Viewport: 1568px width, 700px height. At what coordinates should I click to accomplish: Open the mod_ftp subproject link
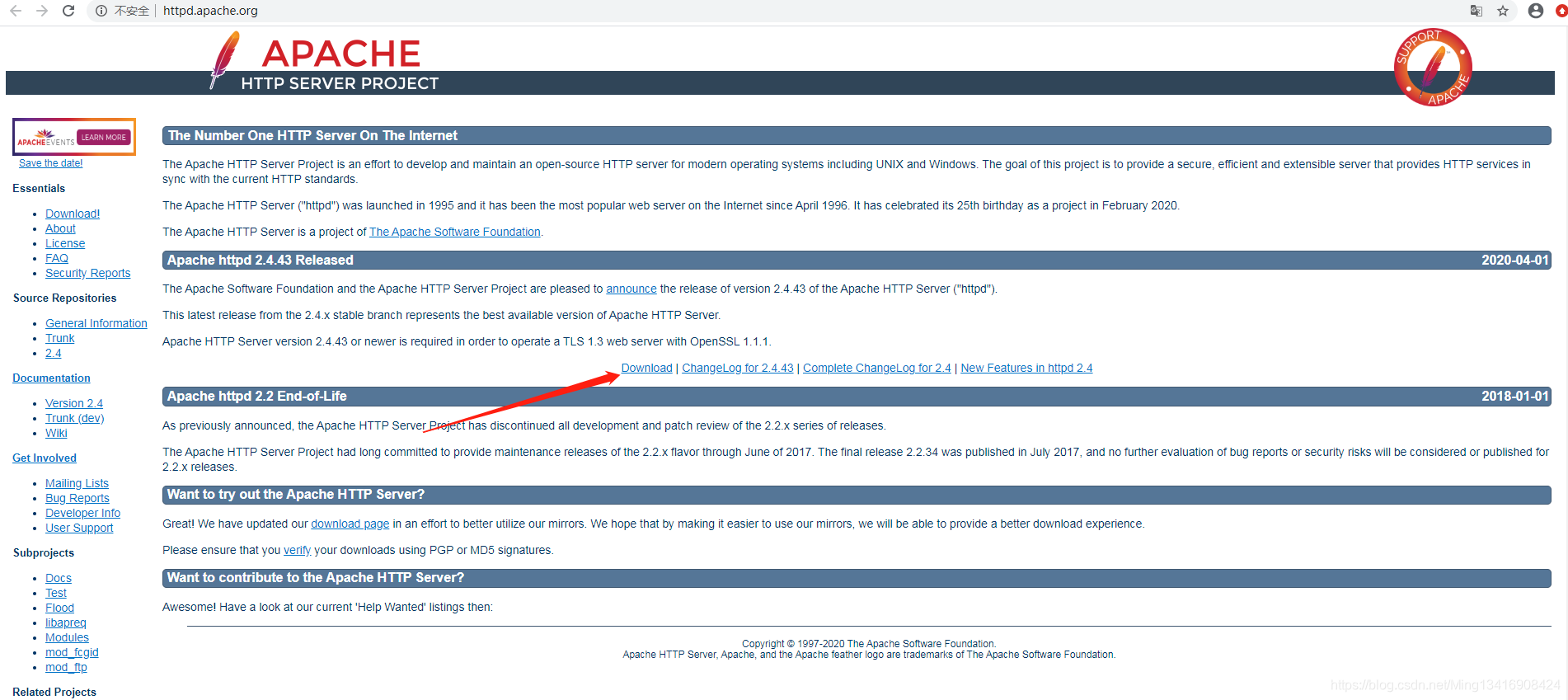coord(66,667)
